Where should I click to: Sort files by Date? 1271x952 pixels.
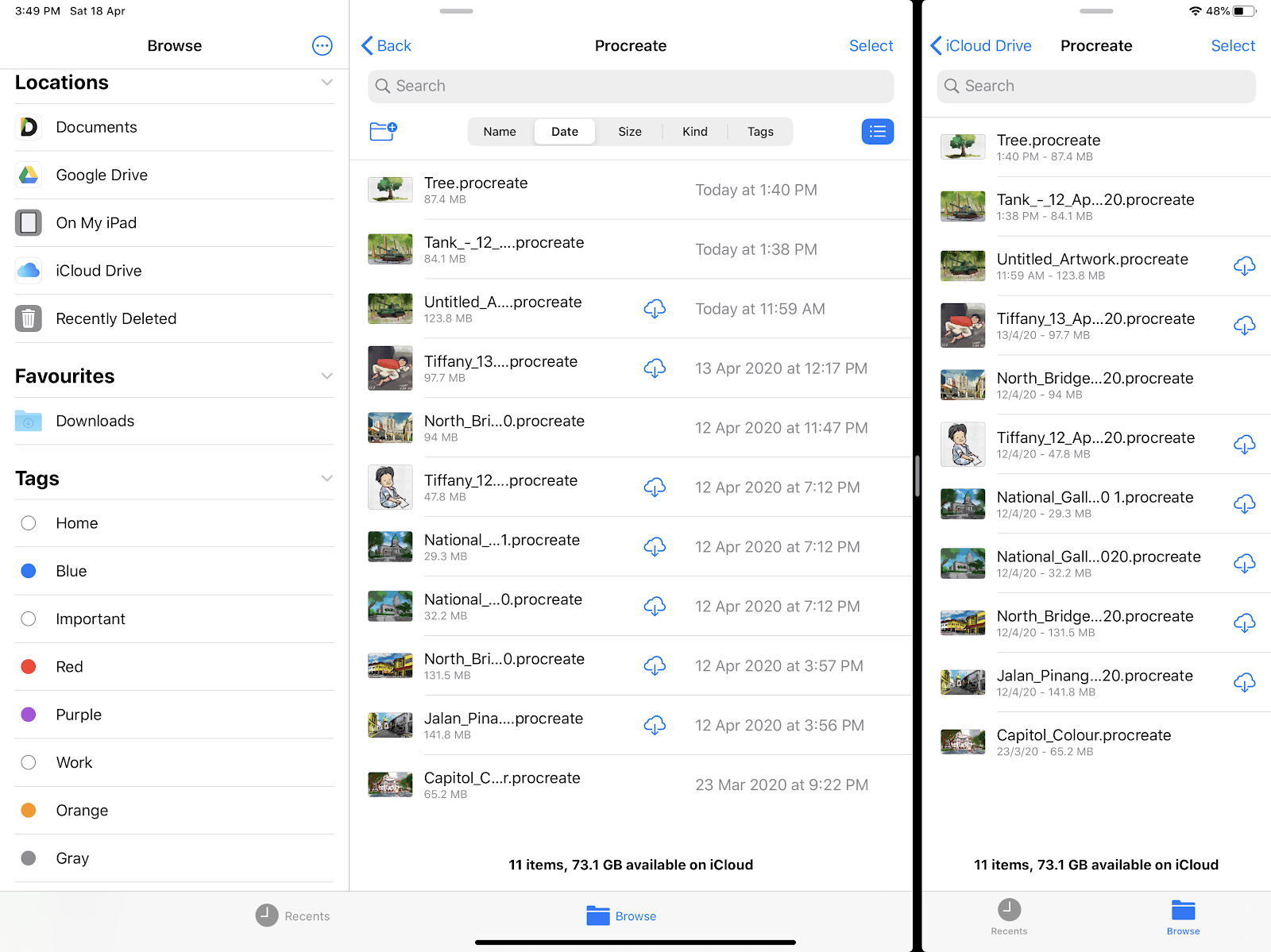(565, 132)
